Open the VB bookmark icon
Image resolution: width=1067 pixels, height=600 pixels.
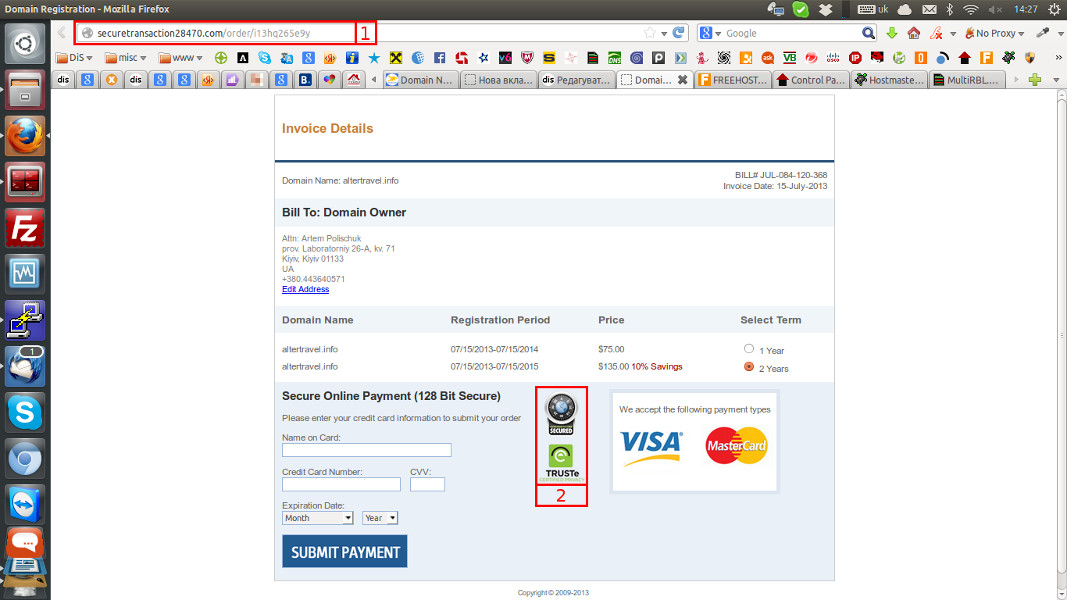point(789,58)
